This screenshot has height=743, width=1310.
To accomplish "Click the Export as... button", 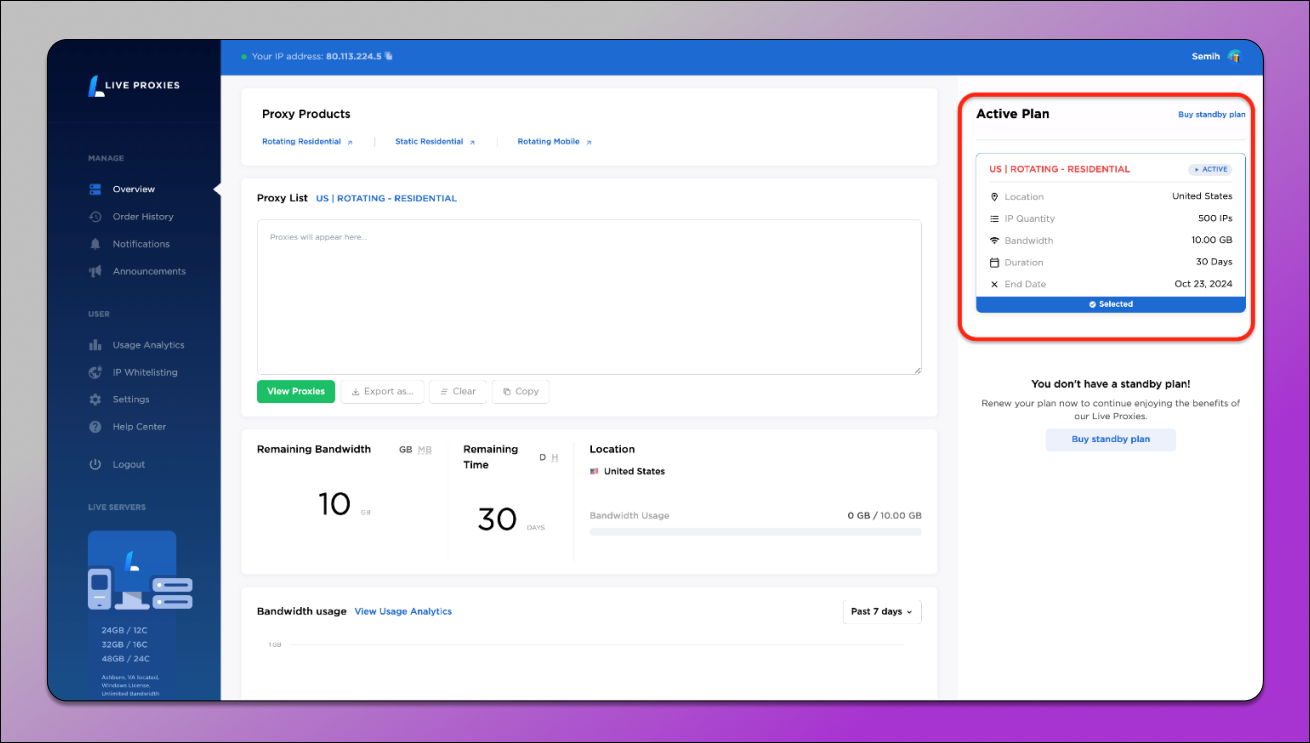I will (383, 391).
